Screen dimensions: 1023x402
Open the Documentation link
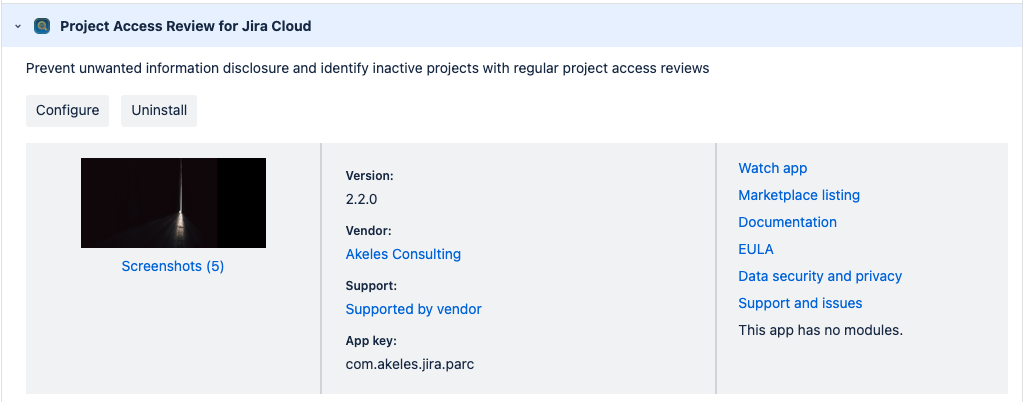click(787, 222)
